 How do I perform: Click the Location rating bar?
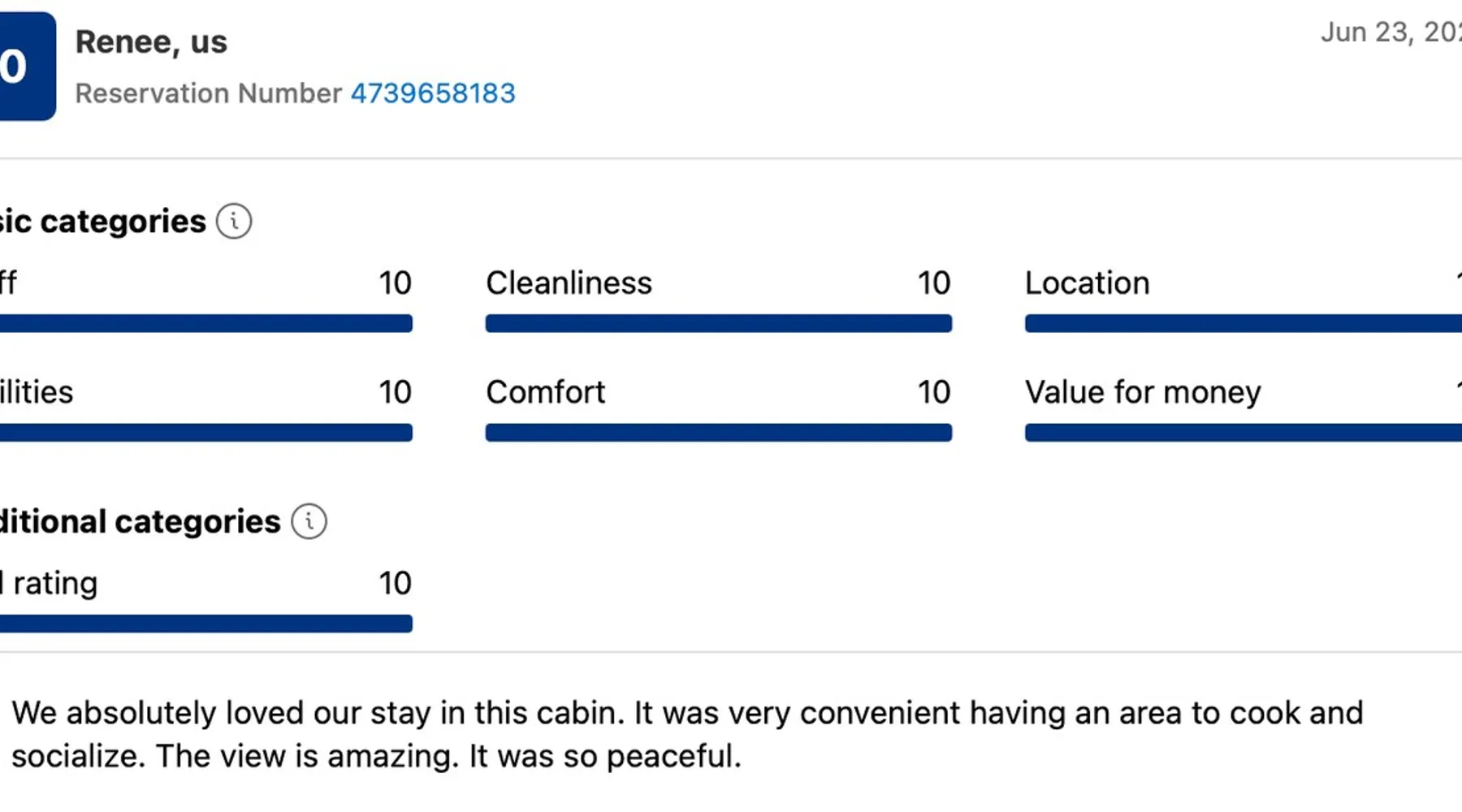[1243, 323]
